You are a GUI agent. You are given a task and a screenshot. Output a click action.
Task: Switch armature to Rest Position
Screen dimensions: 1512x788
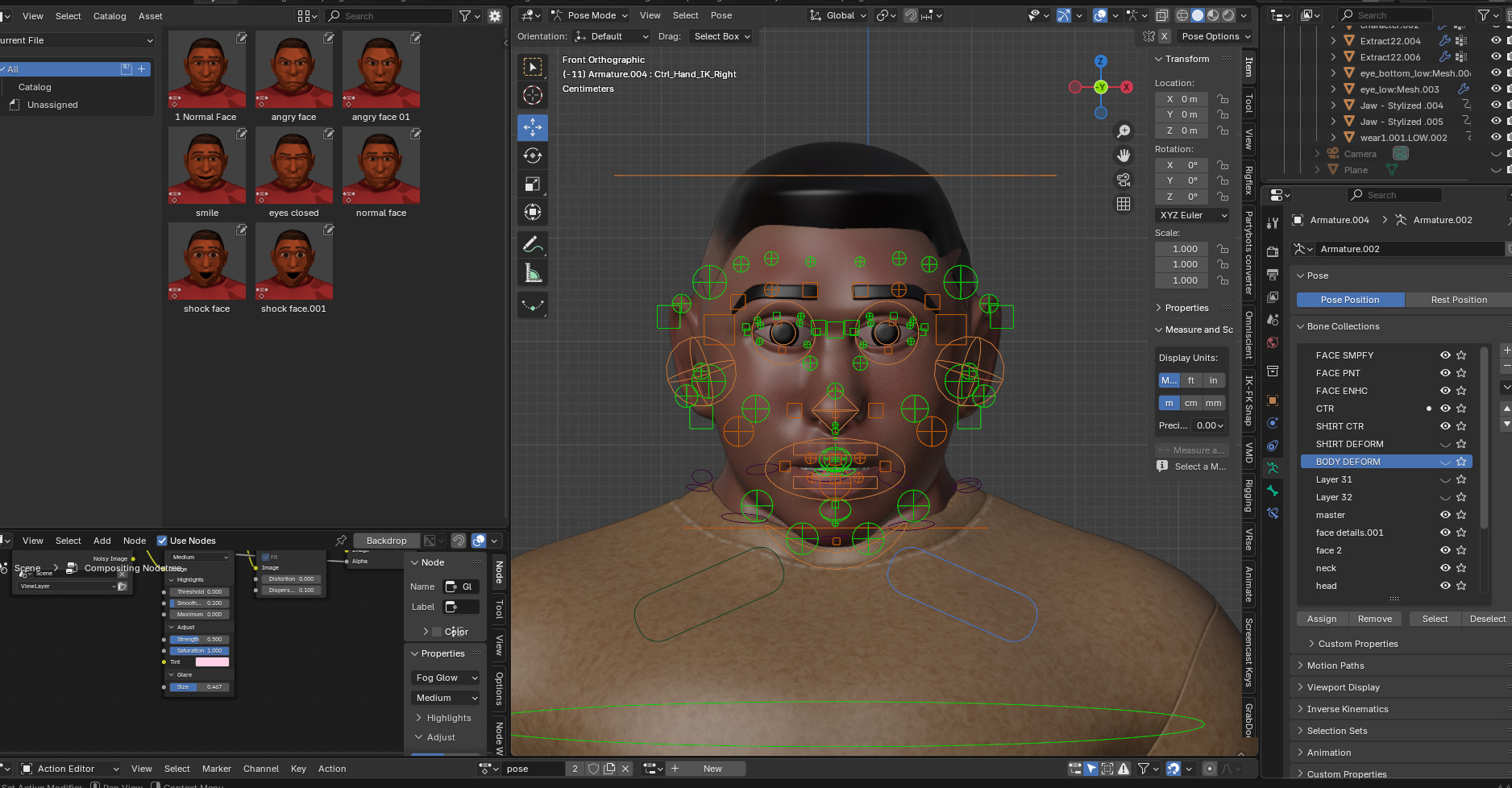tap(1459, 300)
